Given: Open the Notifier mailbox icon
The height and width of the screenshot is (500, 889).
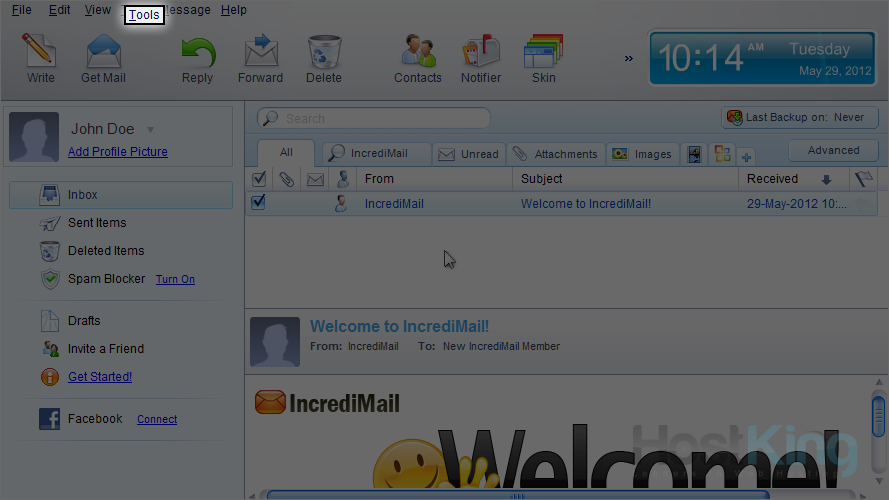Looking at the screenshot, I should coord(481,52).
